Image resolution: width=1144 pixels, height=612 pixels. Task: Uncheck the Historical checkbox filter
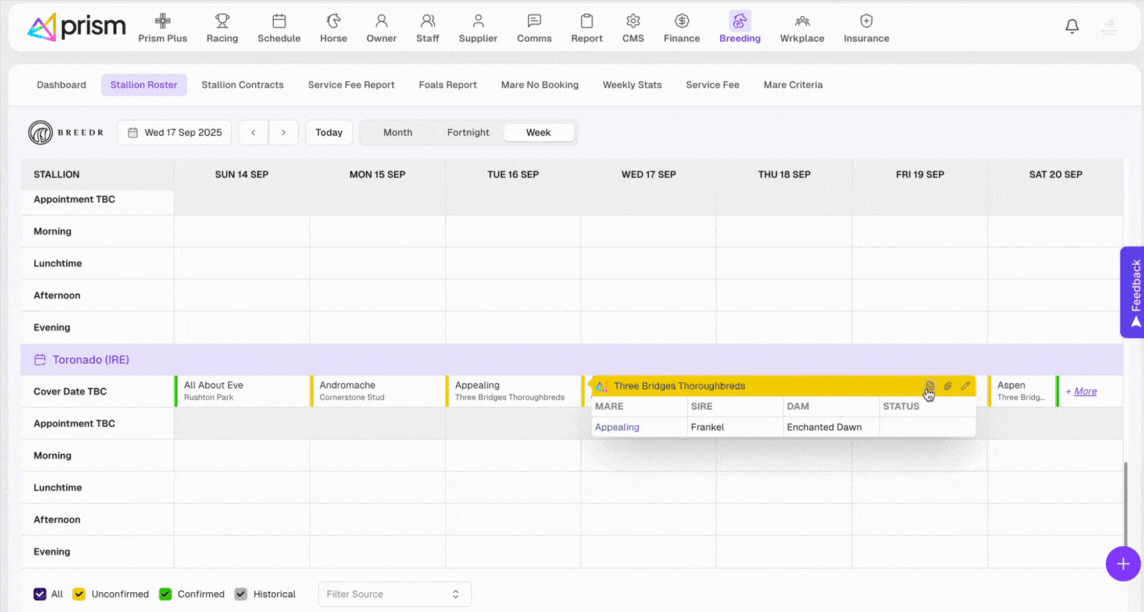[x=240, y=594]
